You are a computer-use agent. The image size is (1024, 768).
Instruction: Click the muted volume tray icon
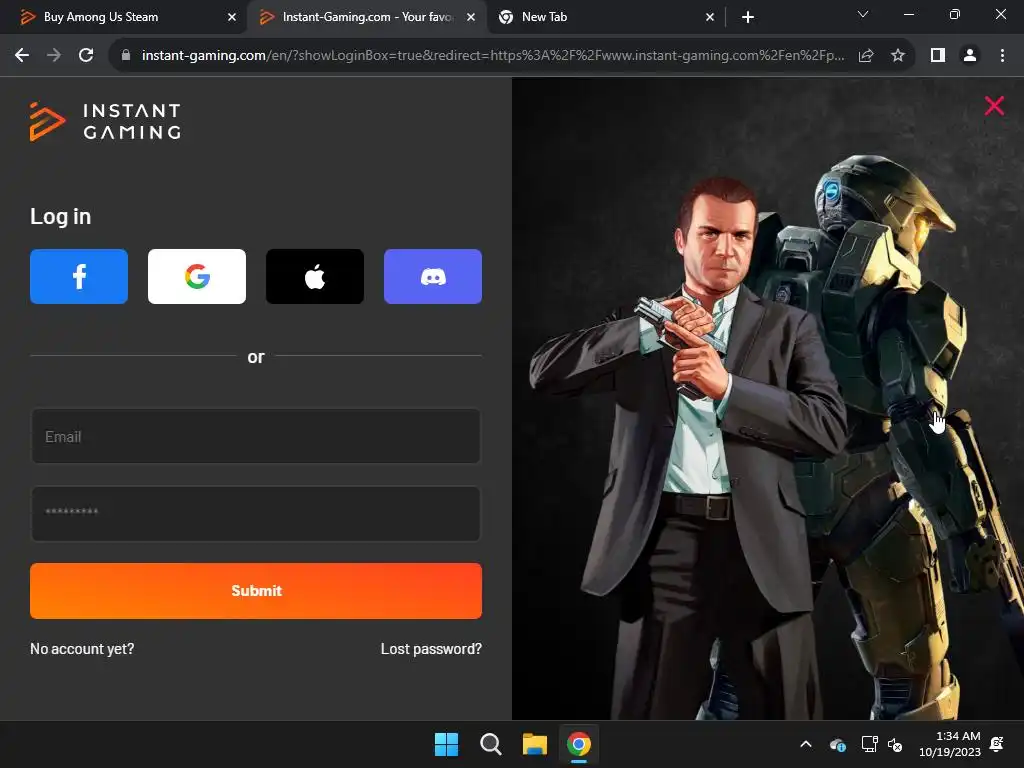point(895,744)
